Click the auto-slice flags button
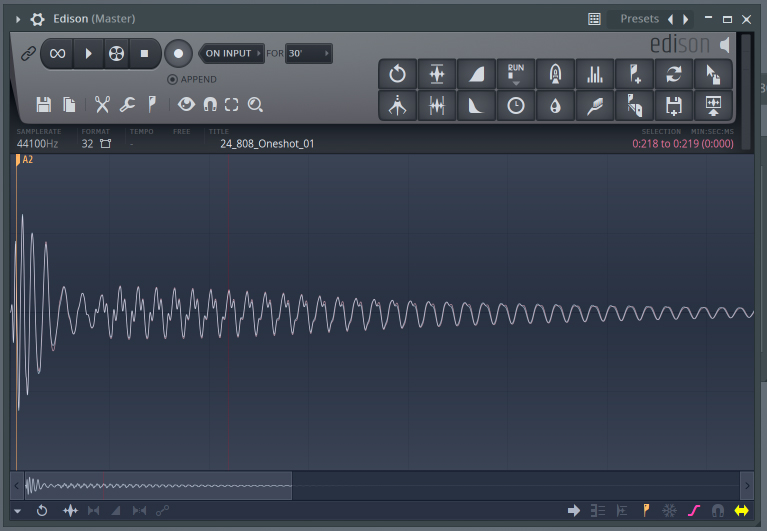Screen dimensions: 767x531 [634, 106]
